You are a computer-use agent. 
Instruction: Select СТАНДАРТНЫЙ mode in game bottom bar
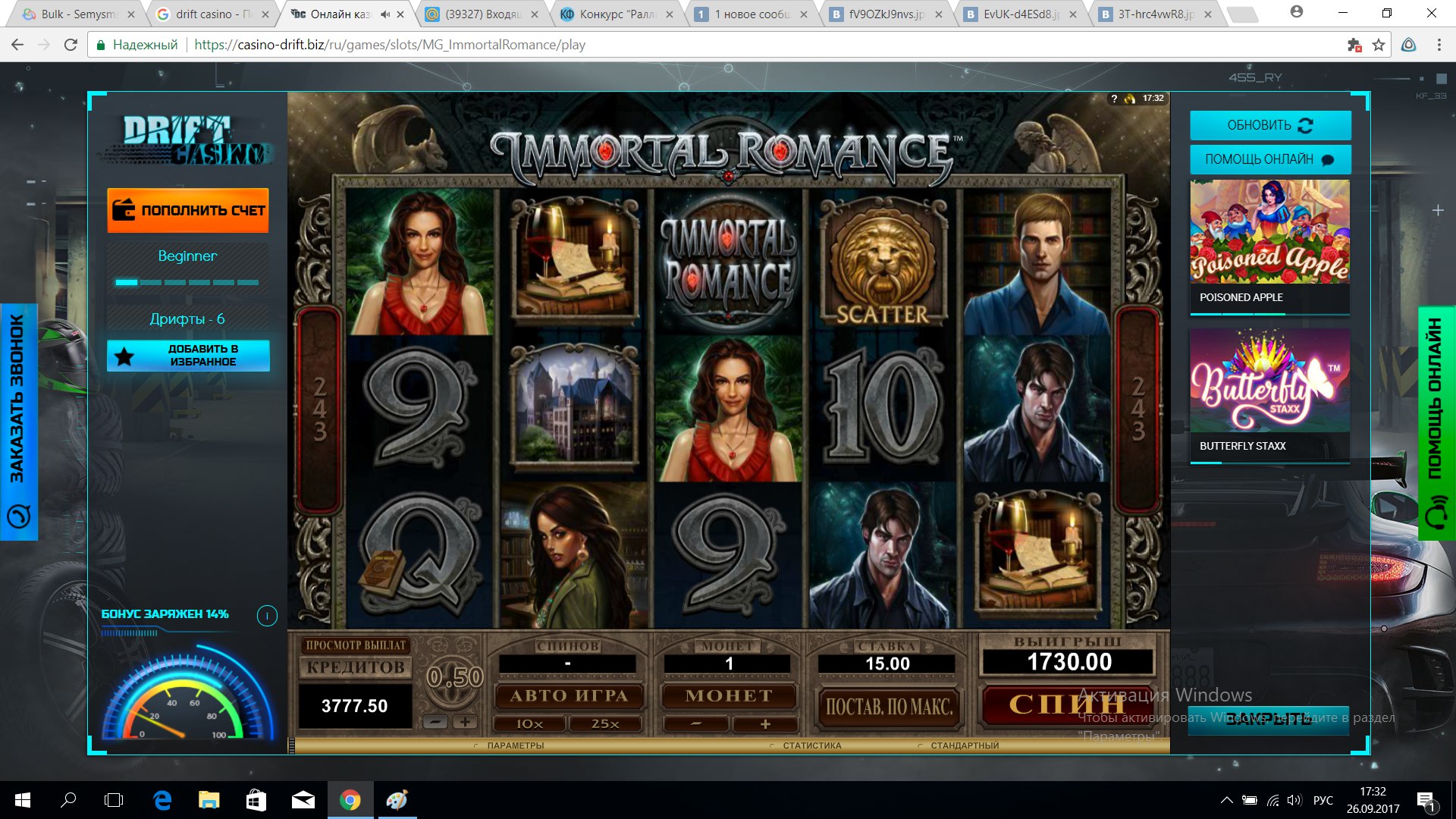coord(964,746)
